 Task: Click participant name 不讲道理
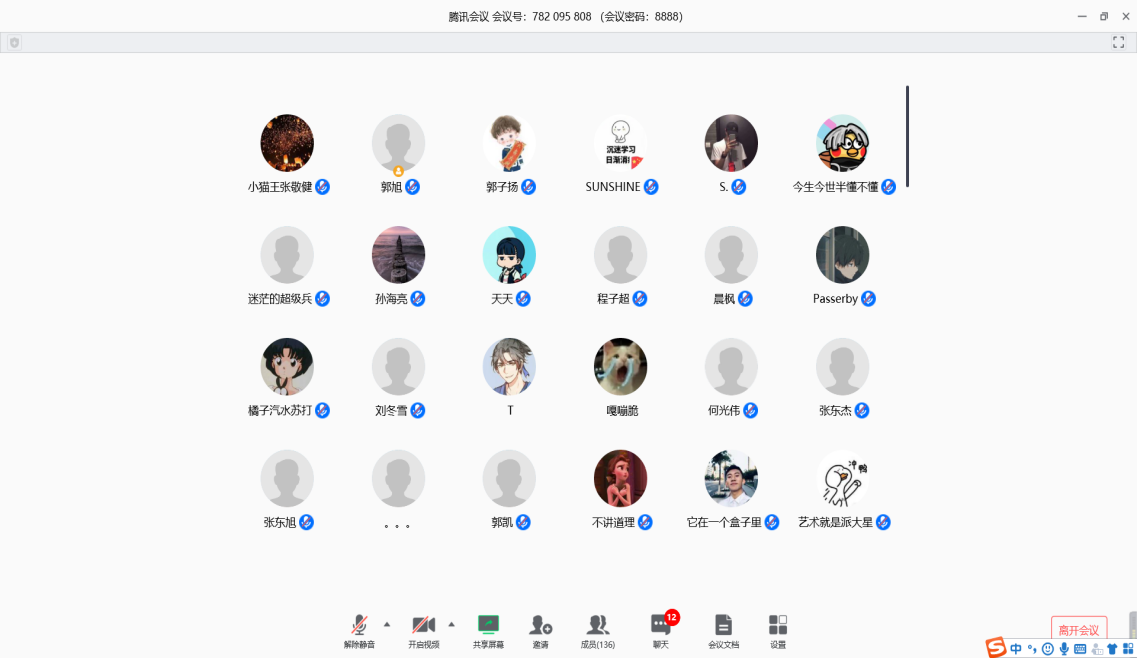pos(613,522)
